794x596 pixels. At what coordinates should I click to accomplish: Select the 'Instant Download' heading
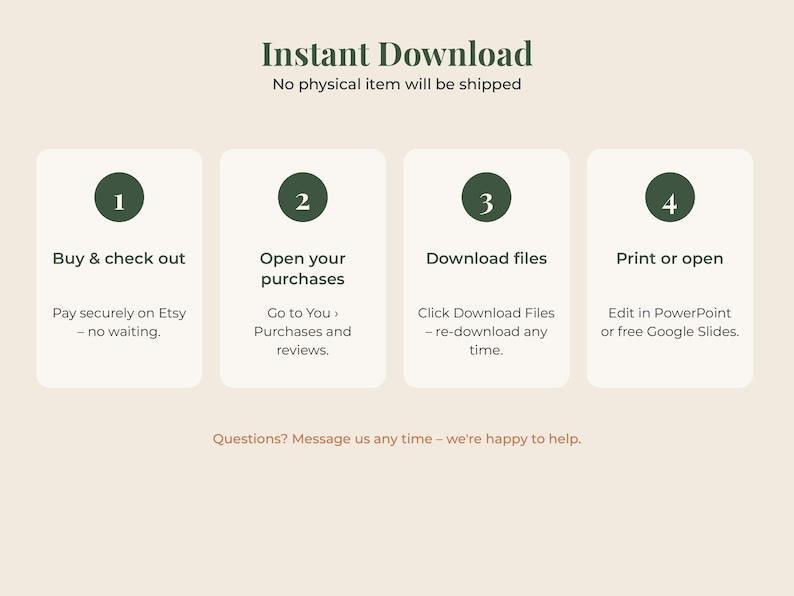(x=397, y=54)
